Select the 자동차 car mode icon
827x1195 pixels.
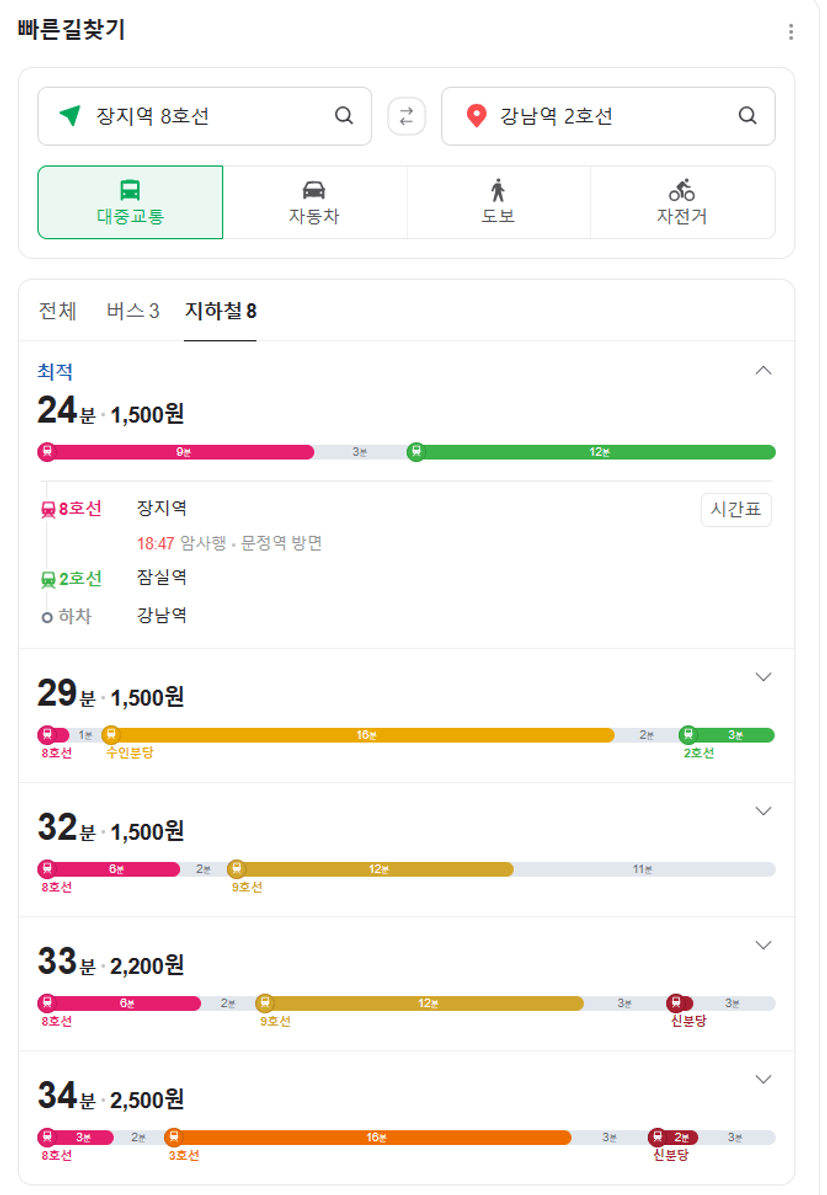point(314,190)
